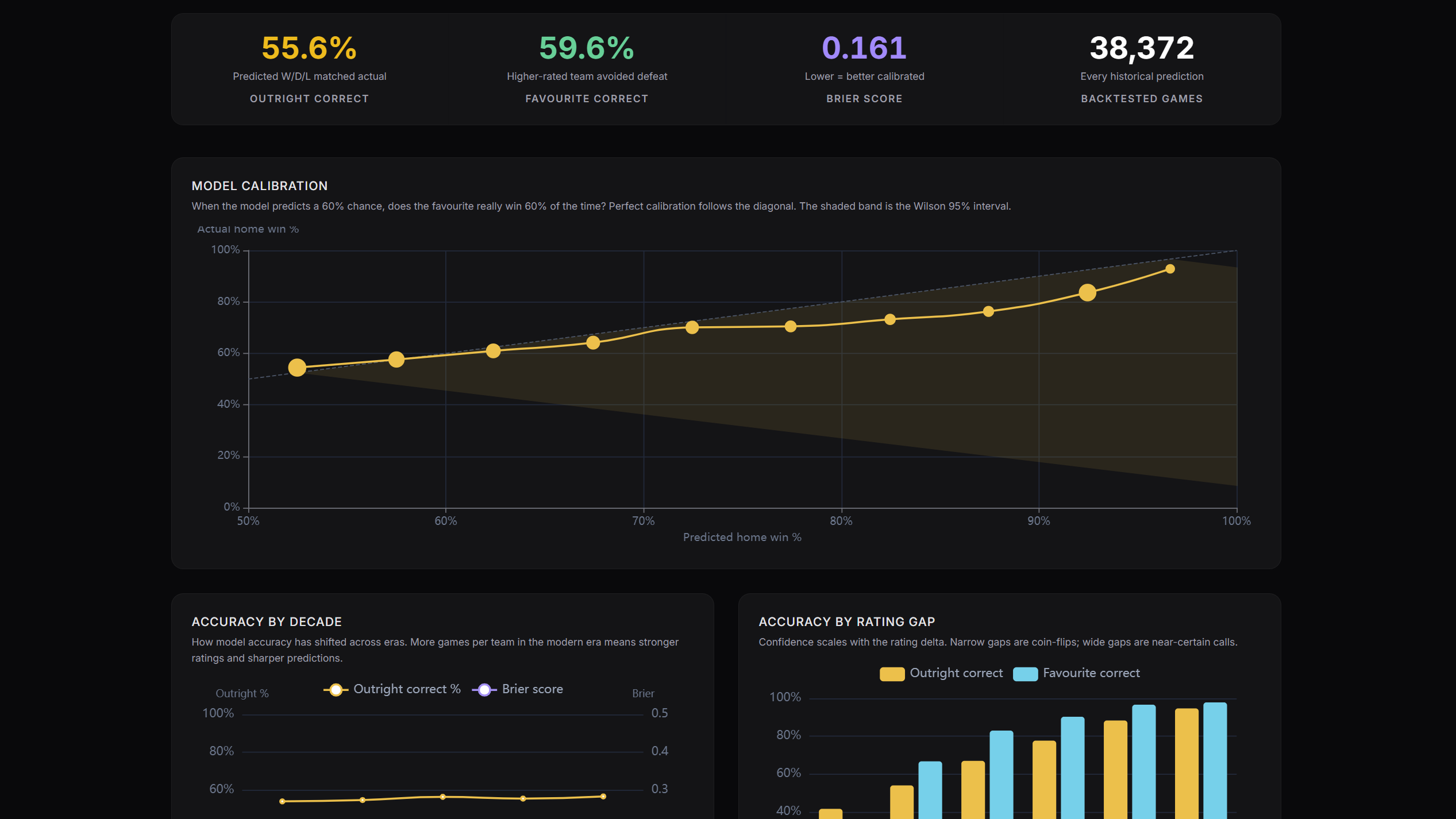Click the calibration description mentioning Wilson 95% interval
This screenshot has width=1456, height=819.
601,206
